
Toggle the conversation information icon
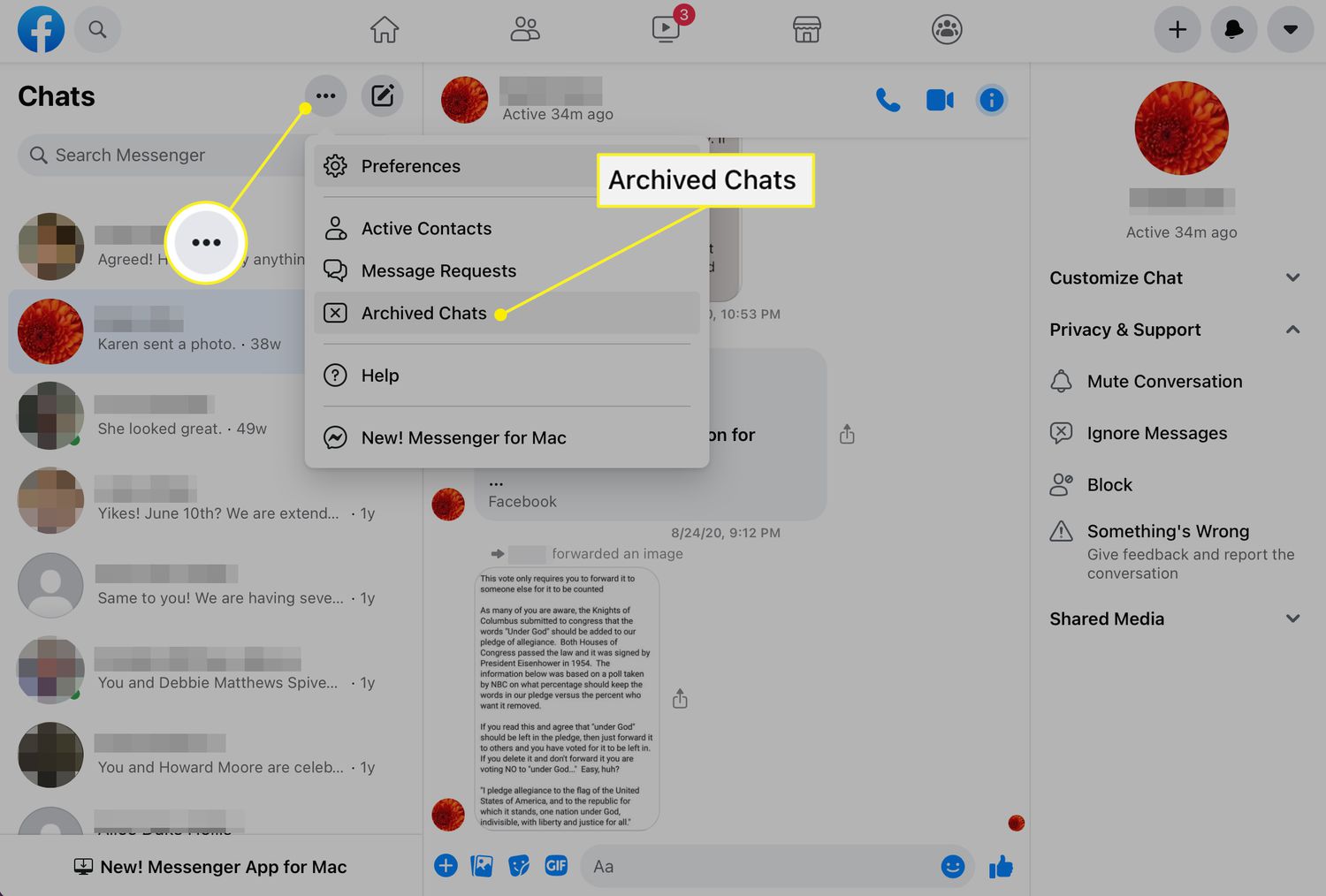[992, 100]
